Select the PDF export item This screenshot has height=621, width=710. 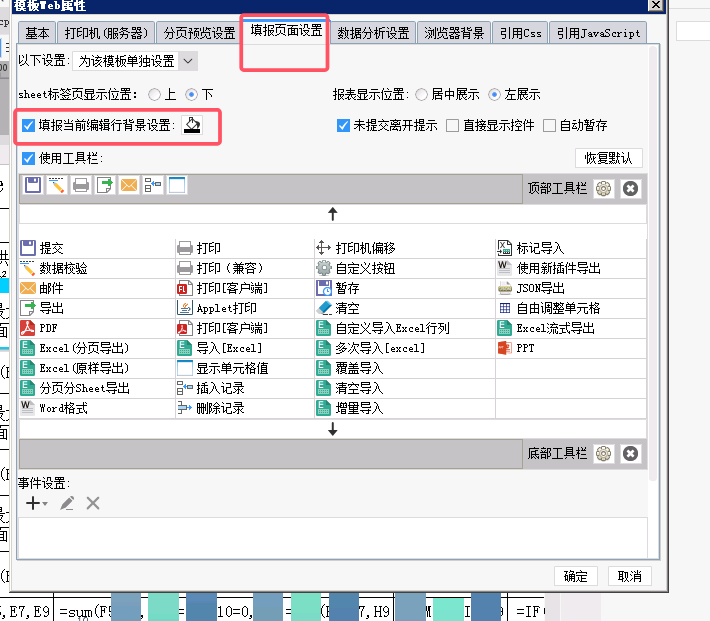[x=97, y=328]
